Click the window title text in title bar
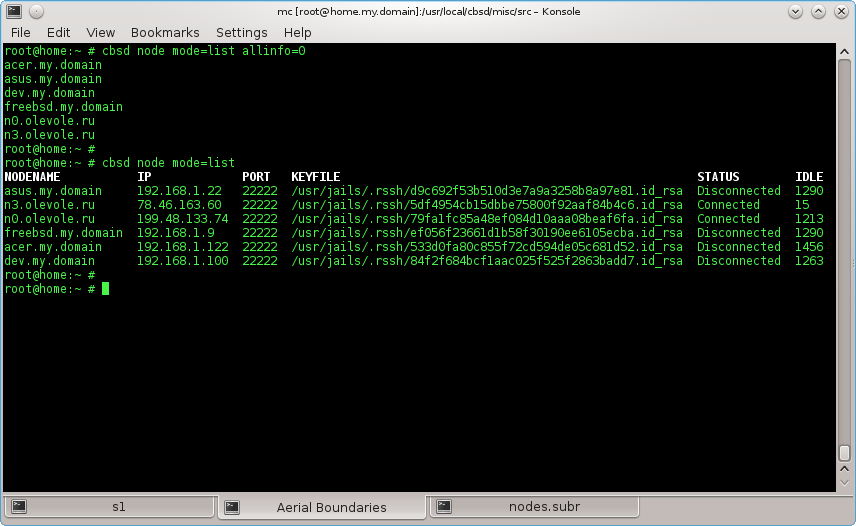This screenshot has height=526, width=856. click(429, 11)
